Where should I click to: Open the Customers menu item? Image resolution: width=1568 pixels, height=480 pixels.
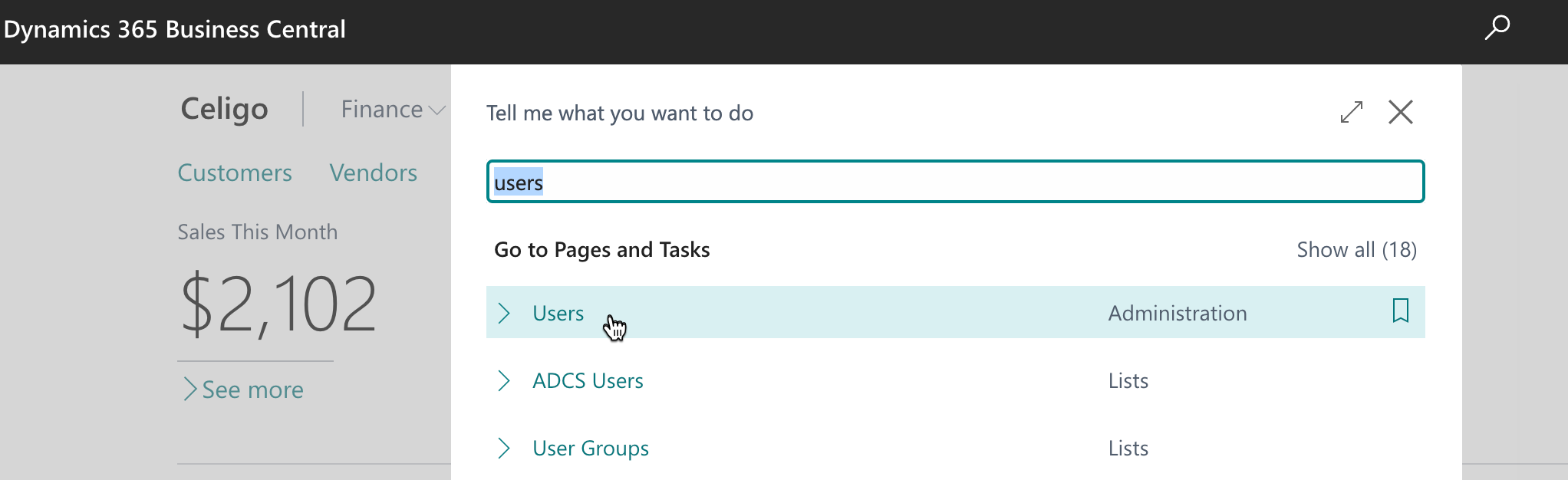click(x=235, y=173)
